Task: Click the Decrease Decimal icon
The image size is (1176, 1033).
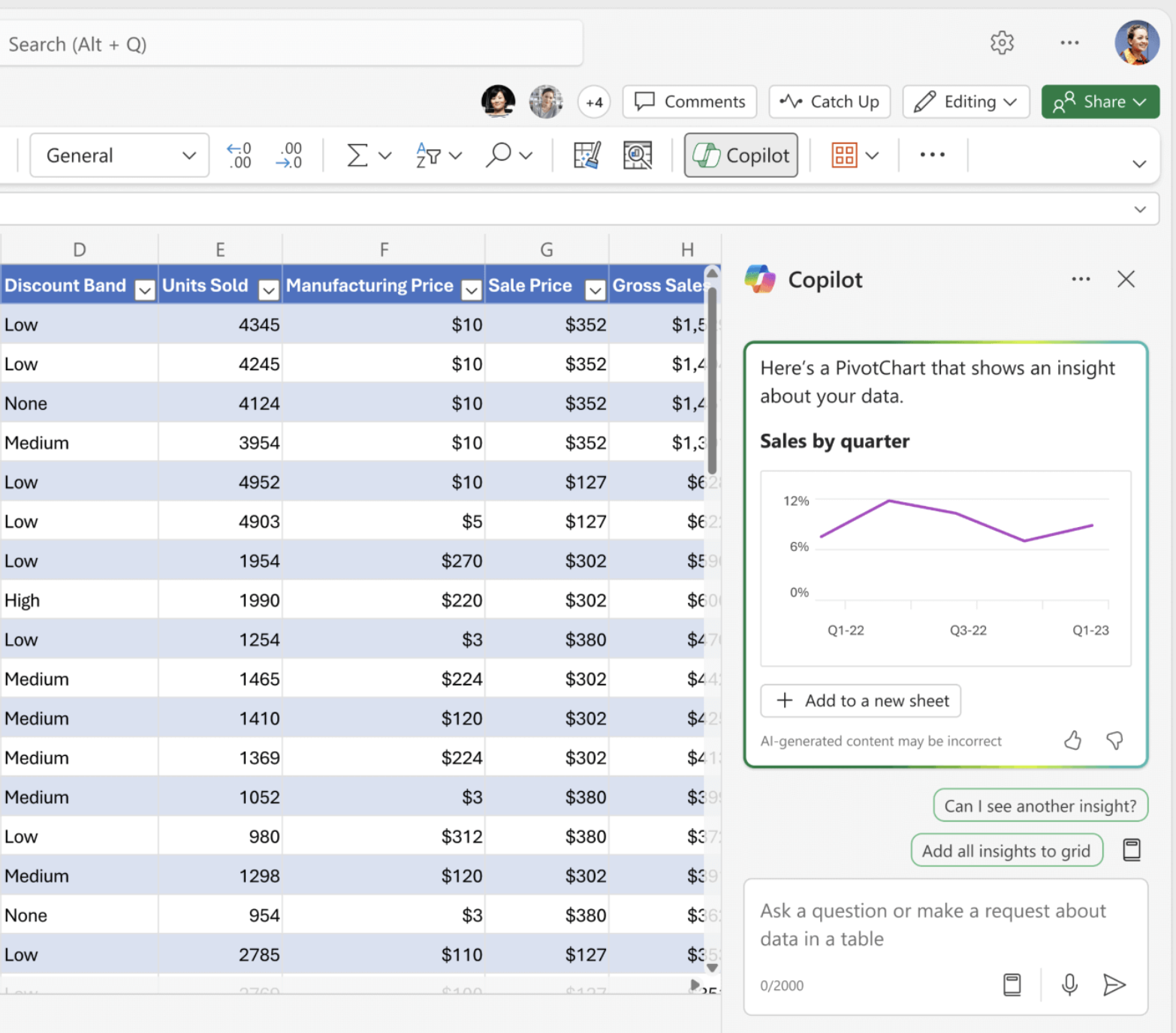Action: [x=289, y=155]
